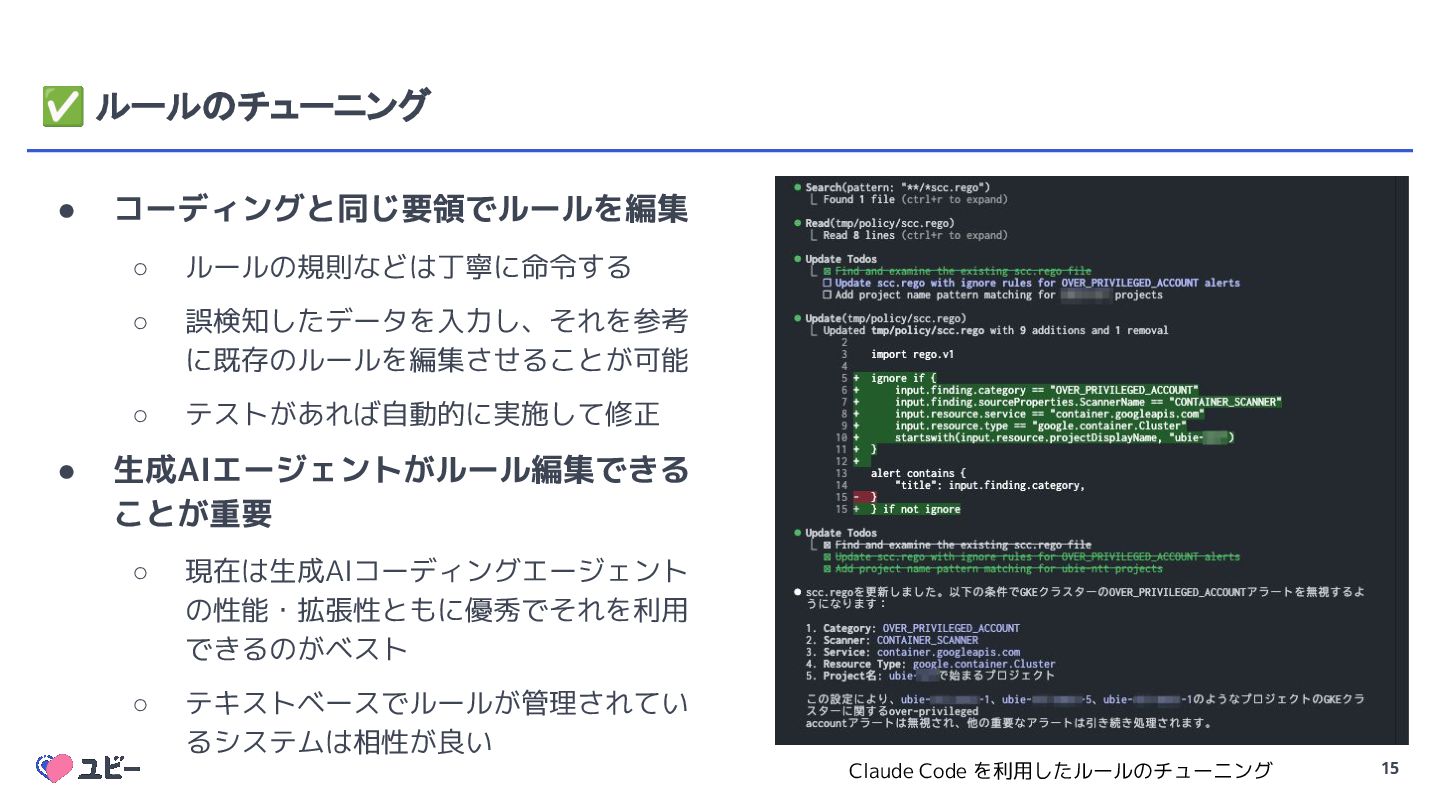Click checked box of struck-through 'ubie-ntt projects' todo

pos(827,569)
